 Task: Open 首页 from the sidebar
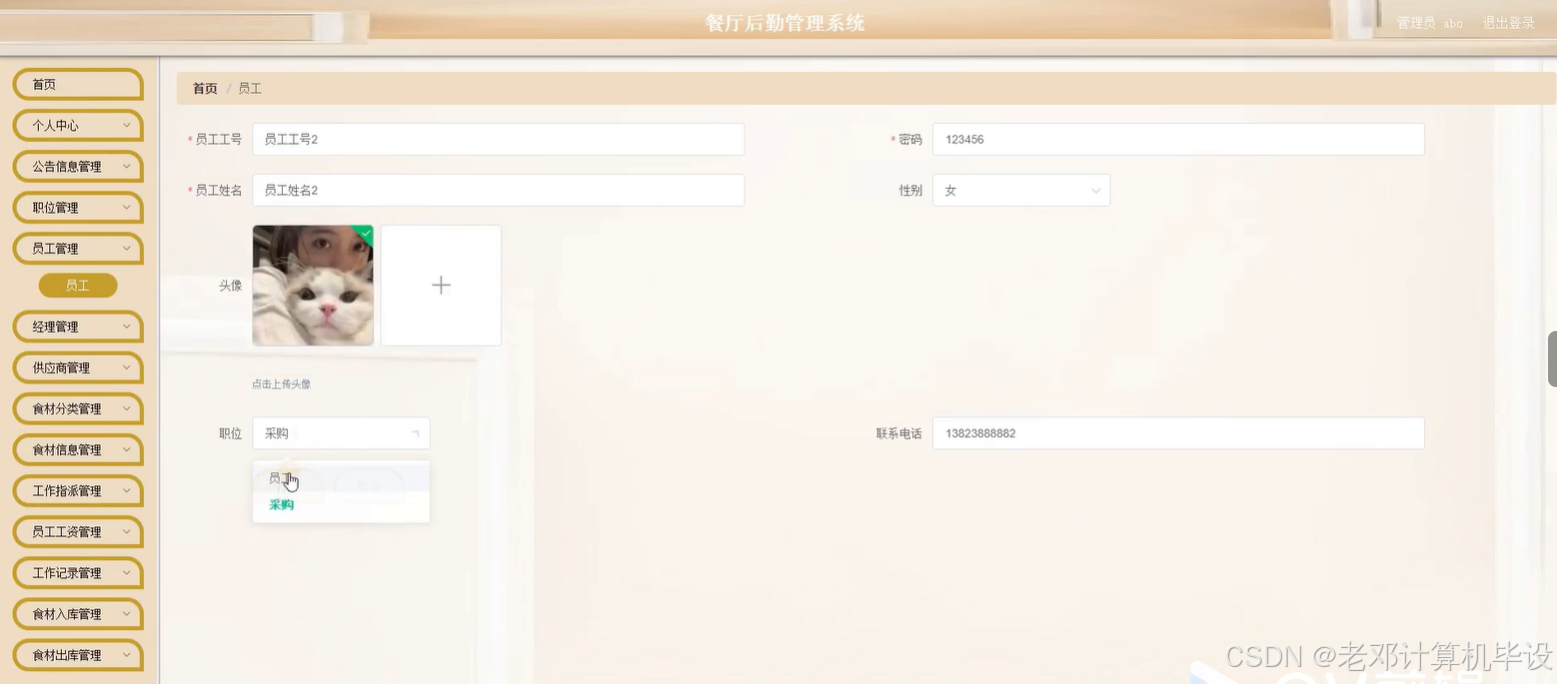(77, 84)
